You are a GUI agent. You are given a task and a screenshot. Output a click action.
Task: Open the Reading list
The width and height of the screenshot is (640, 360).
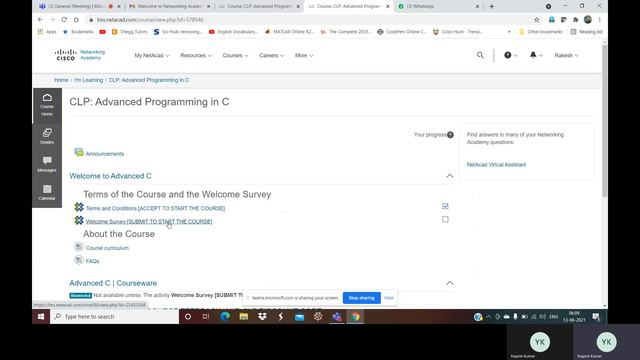587,31
